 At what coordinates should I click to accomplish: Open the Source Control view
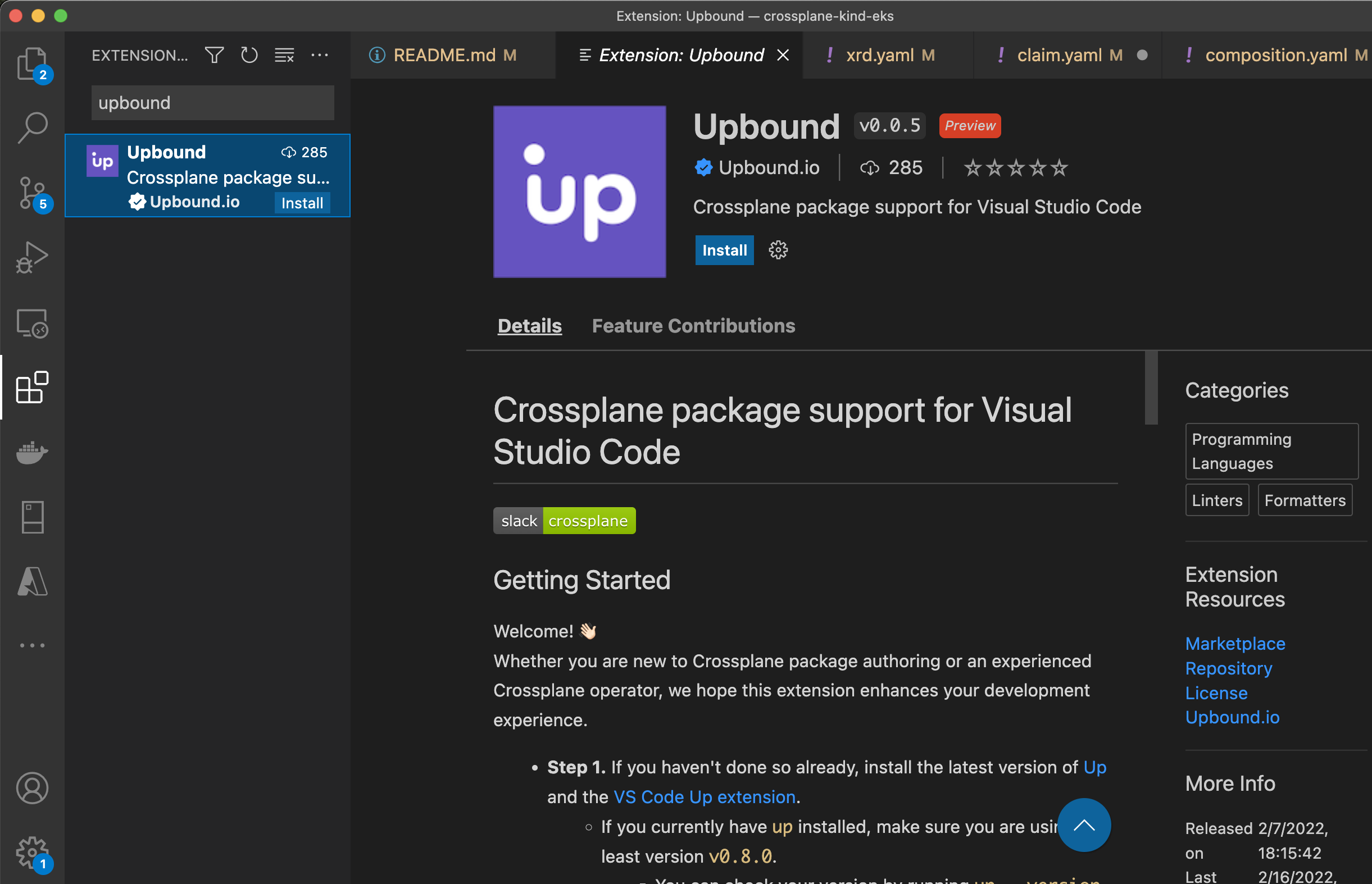(31, 193)
